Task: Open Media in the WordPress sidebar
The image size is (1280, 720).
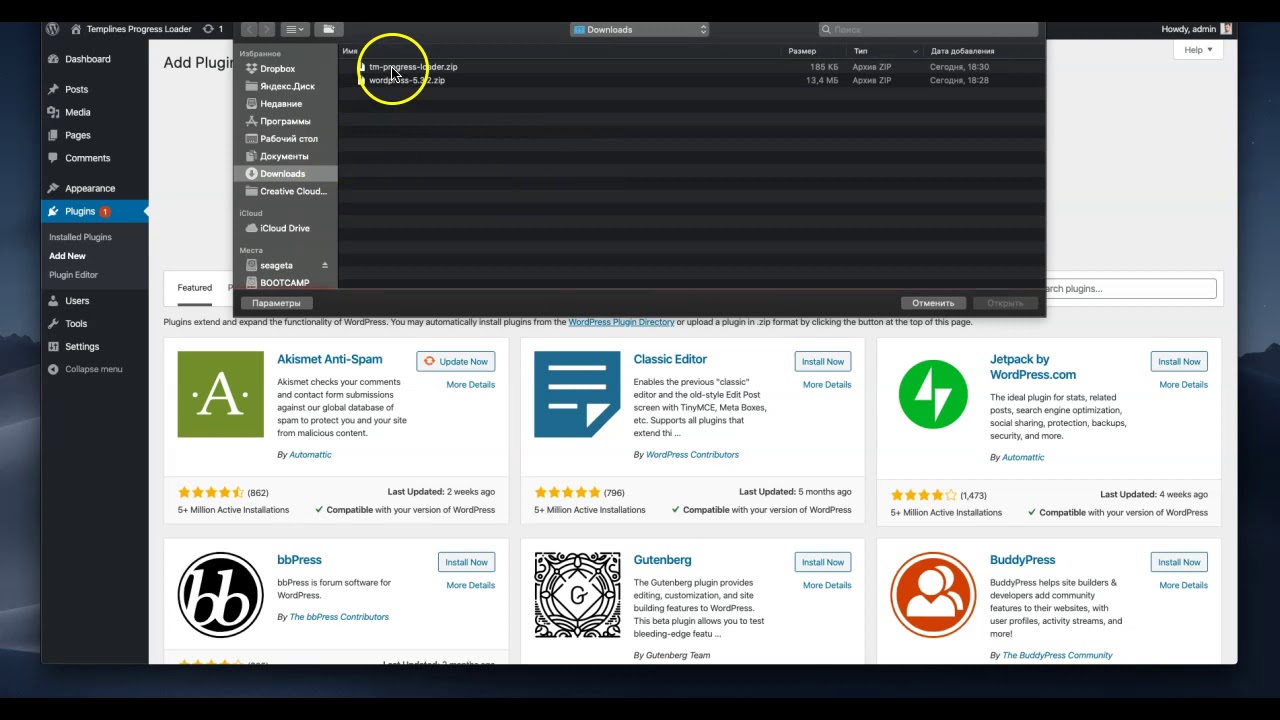Action: tap(77, 112)
